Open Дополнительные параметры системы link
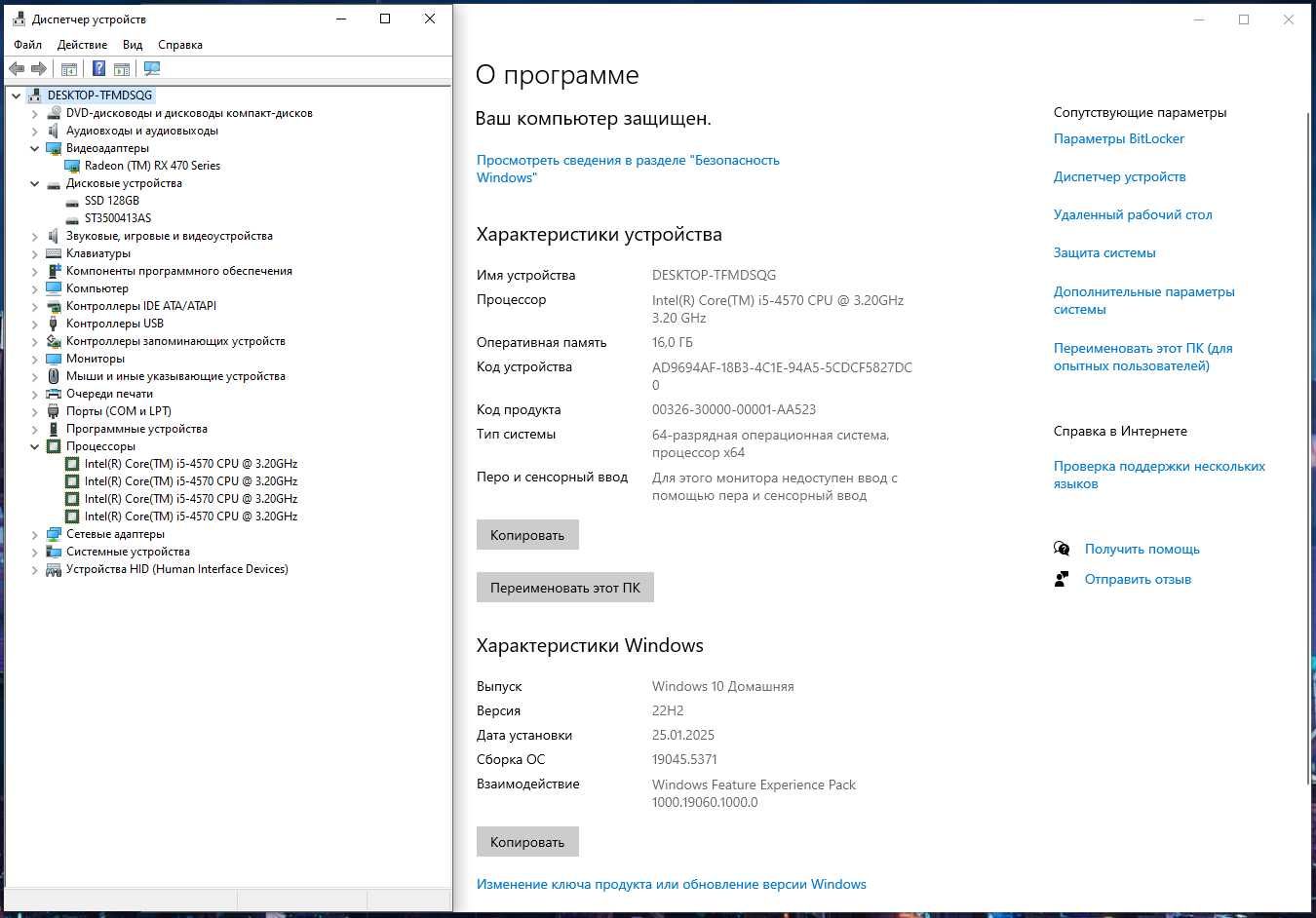The image size is (1316, 918). [x=1144, y=300]
